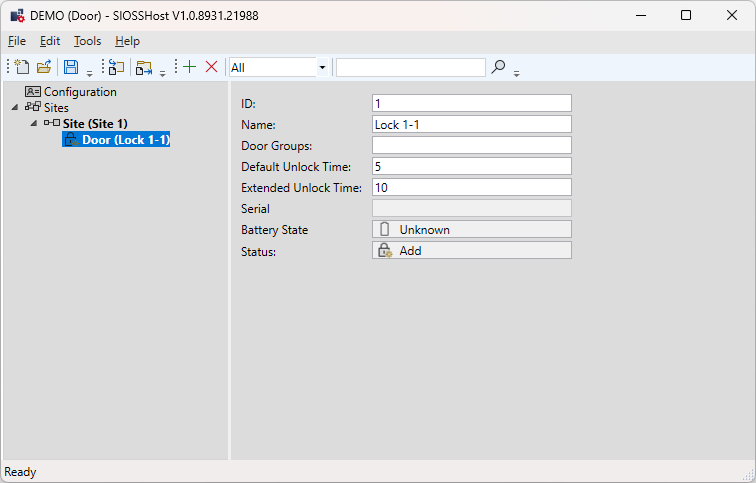The image size is (756, 483).
Task: Click the Add status button
Action: coord(471,251)
